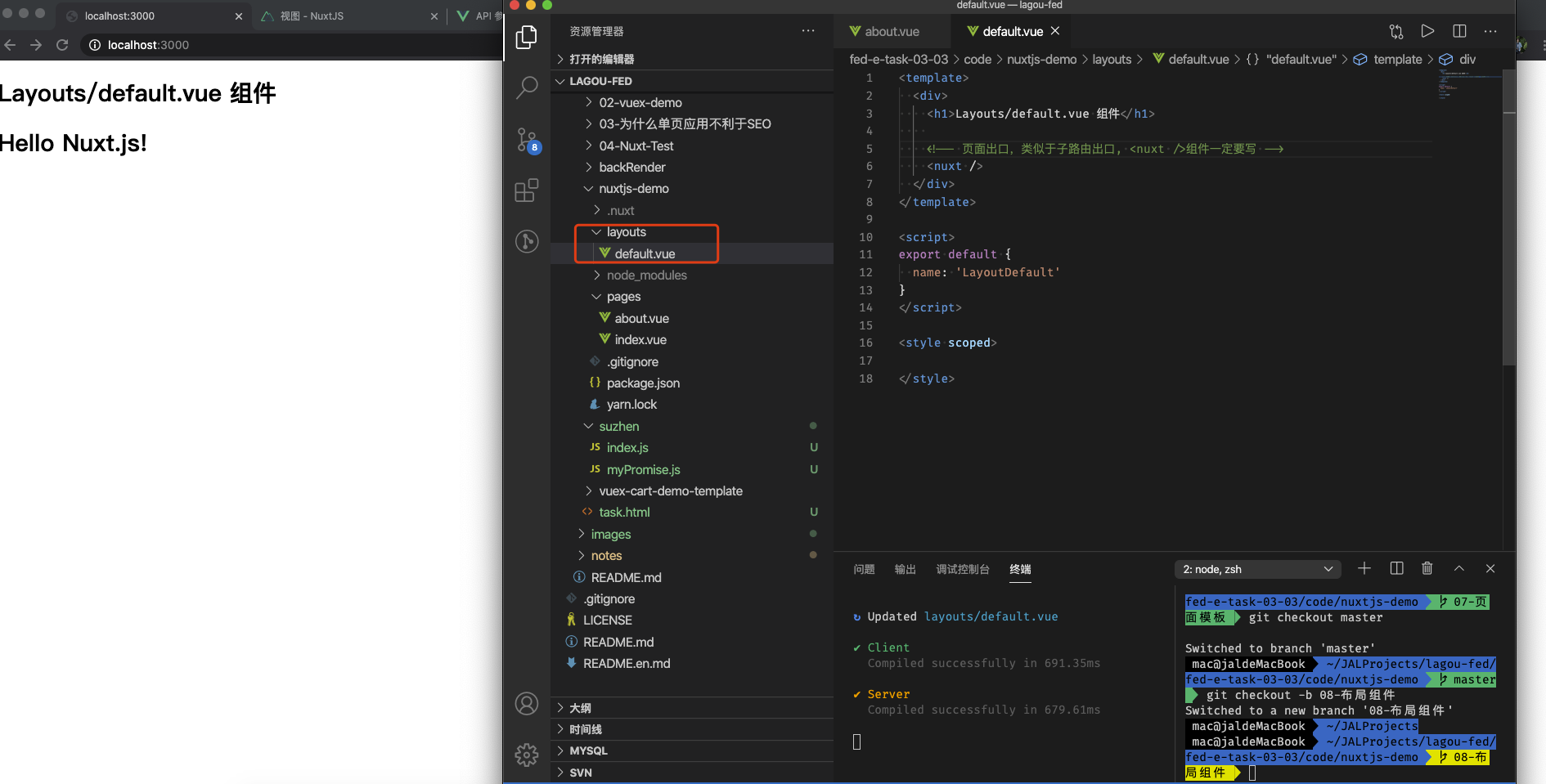Screen dimensions: 1546x784
Task: Switch to the 调试控制台 debug console tab
Action: pos(963,569)
